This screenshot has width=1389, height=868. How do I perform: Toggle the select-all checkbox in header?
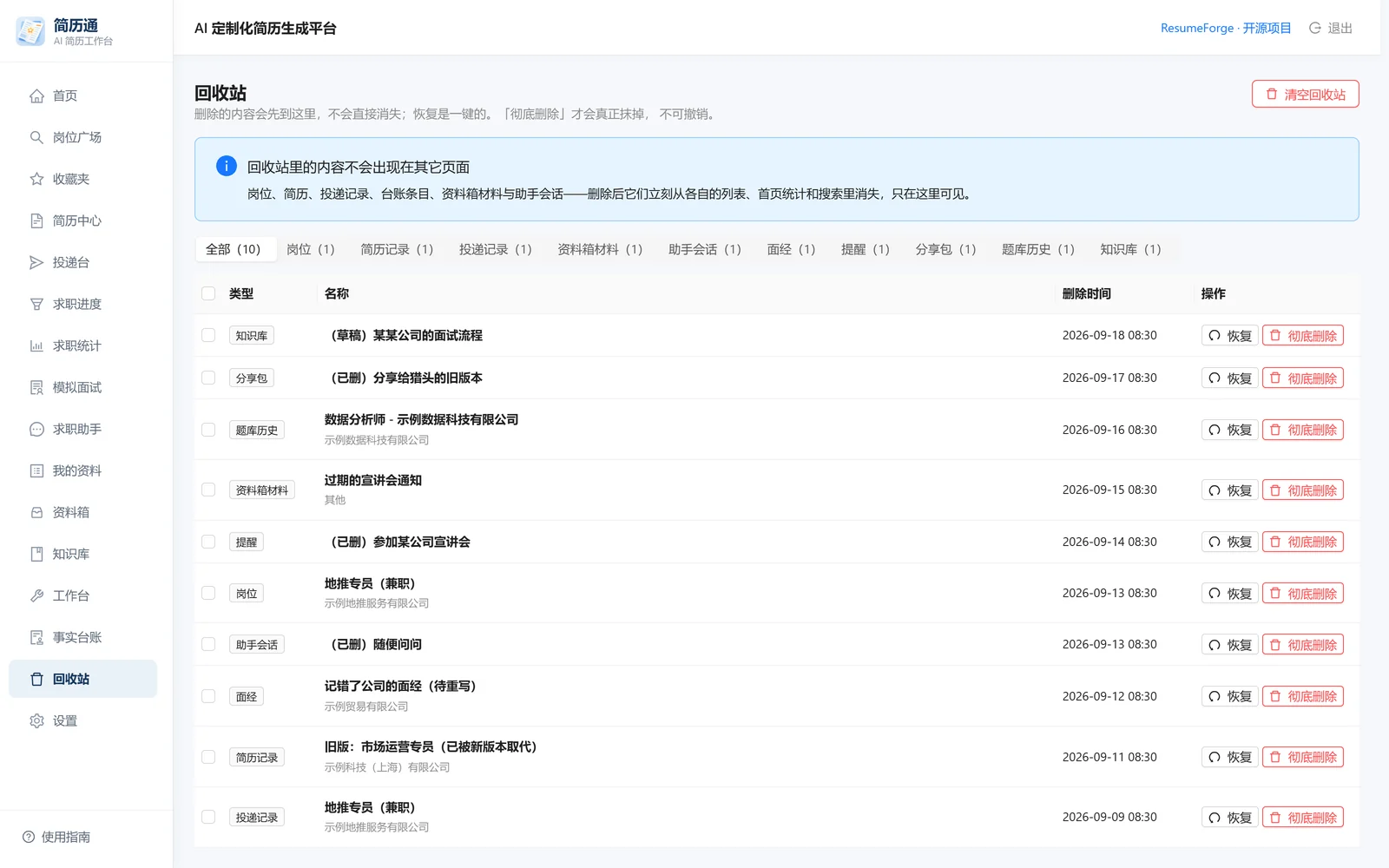coord(208,293)
